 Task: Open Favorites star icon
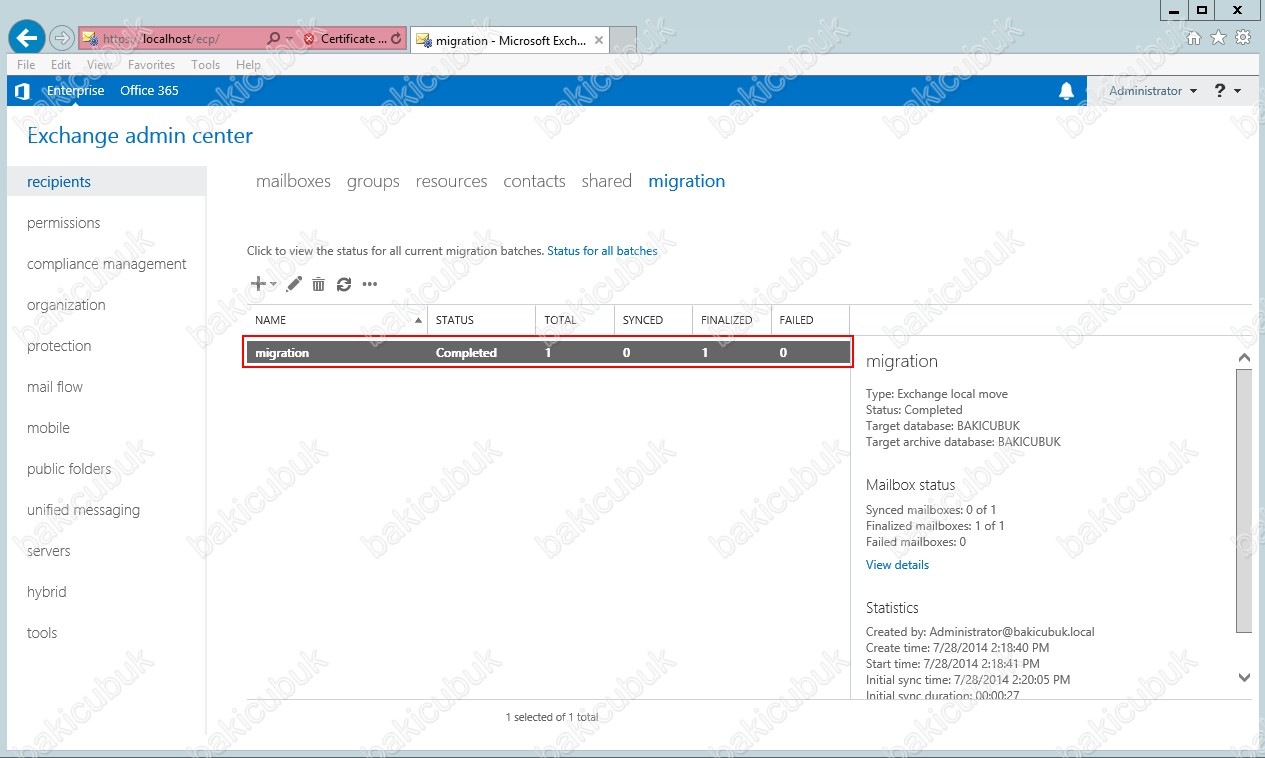pyautogui.click(x=1218, y=38)
